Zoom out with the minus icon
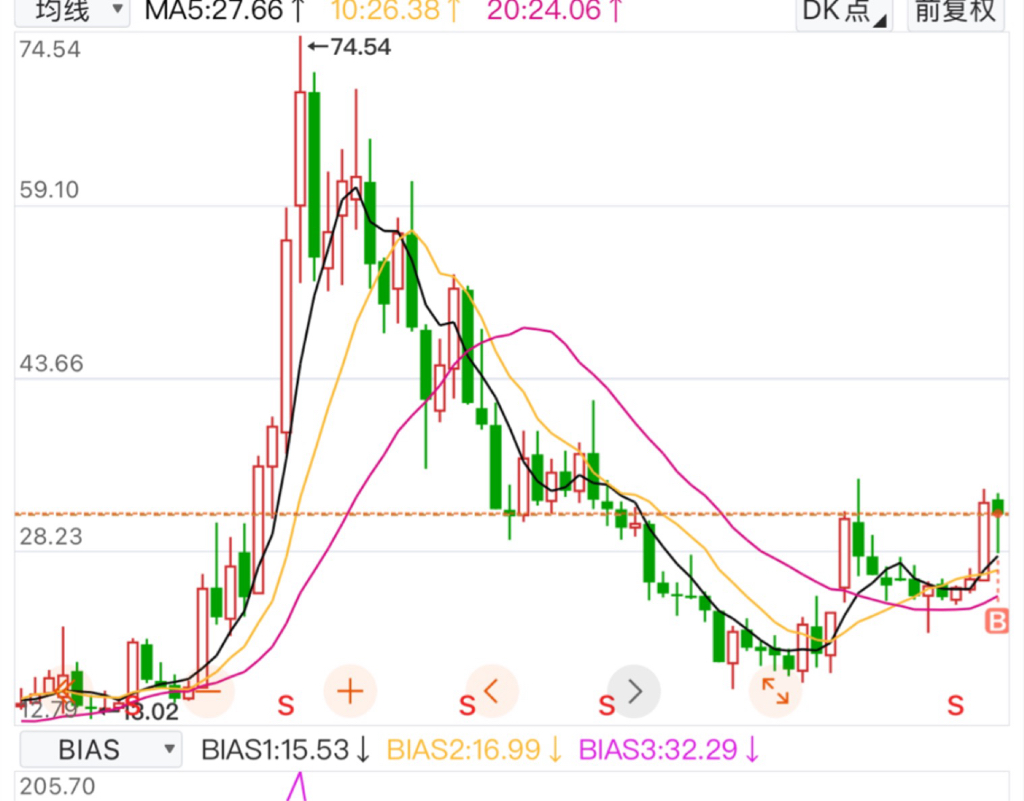This screenshot has height=801, width=1024. coord(208,691)
